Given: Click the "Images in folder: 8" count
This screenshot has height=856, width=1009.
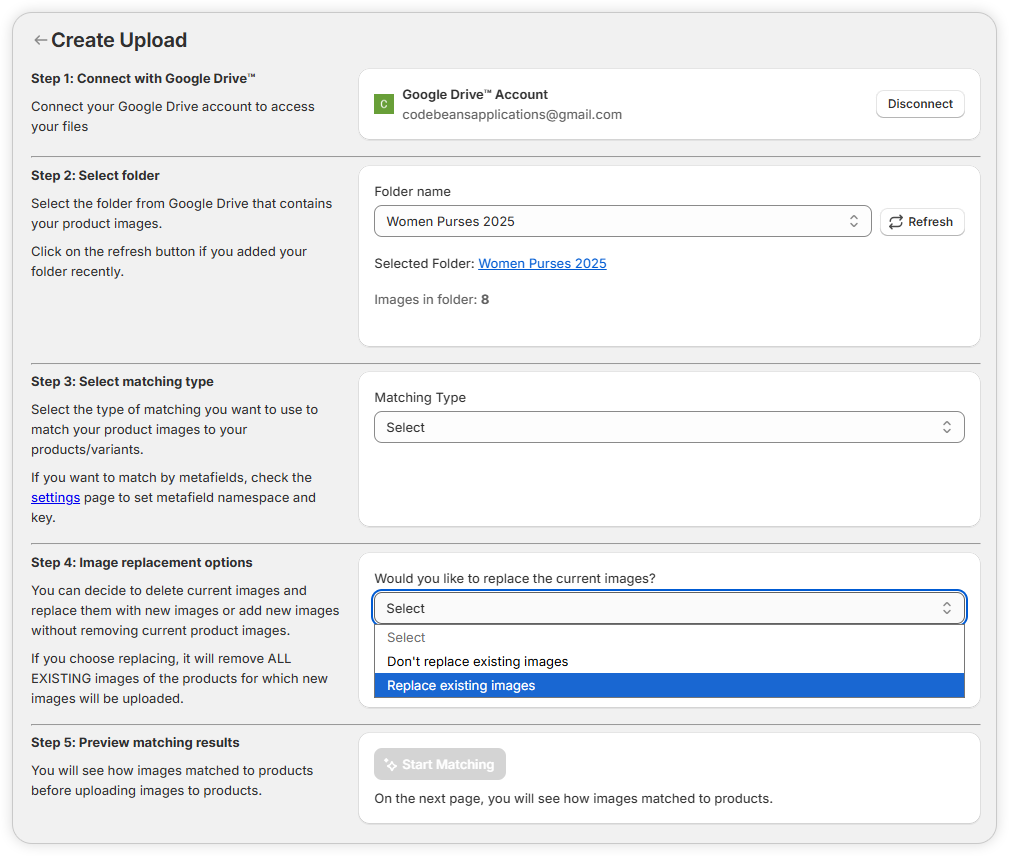Looking at the screenshot, I should click(x=431, y=300).
